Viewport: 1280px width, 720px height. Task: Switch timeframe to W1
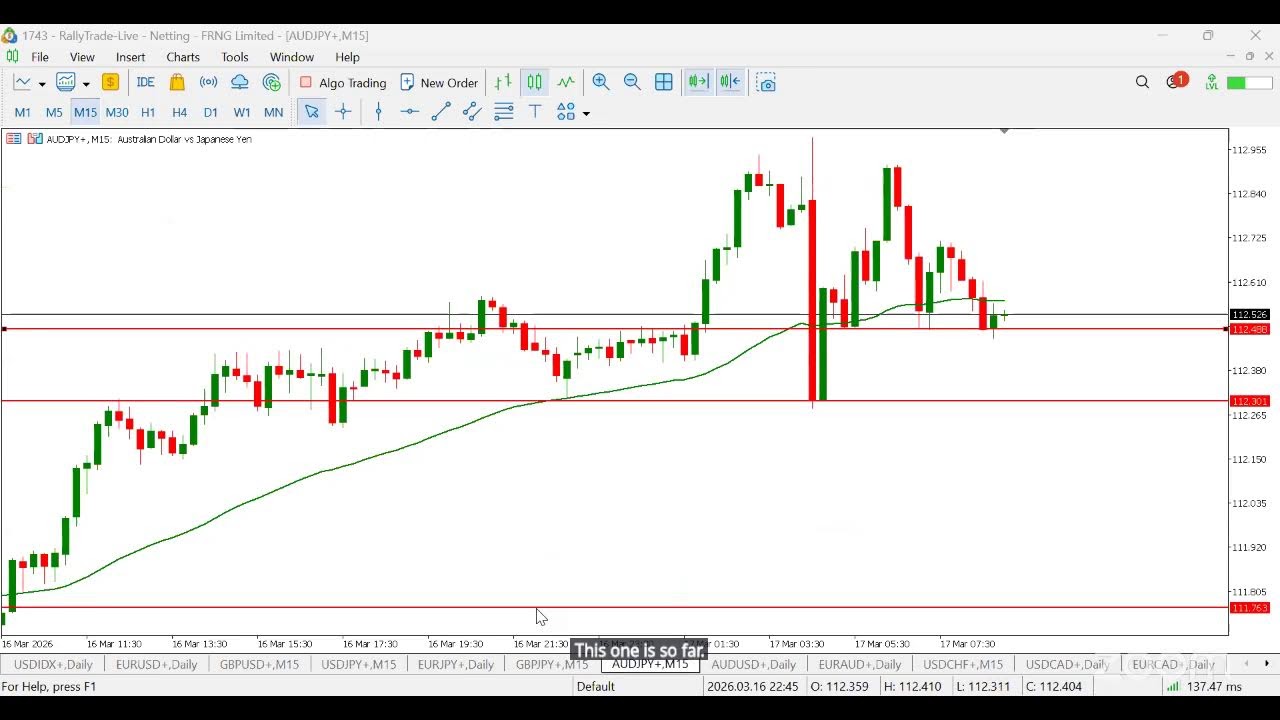(x=242, y=112)
